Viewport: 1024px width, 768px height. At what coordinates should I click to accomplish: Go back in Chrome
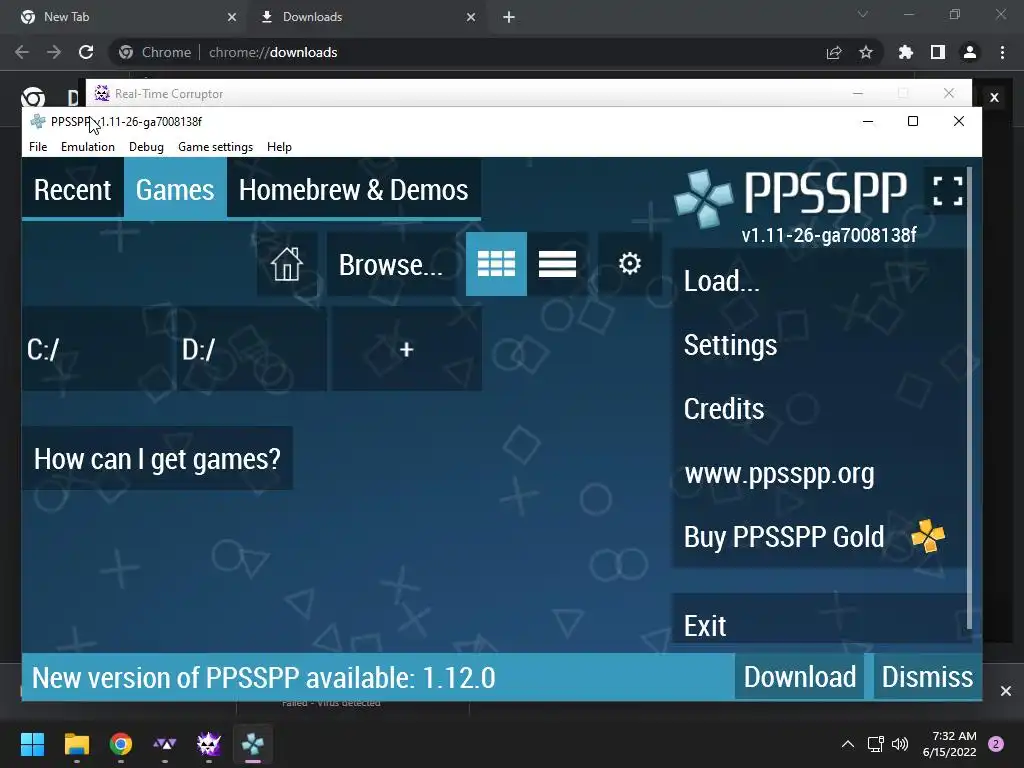point(22,52)
